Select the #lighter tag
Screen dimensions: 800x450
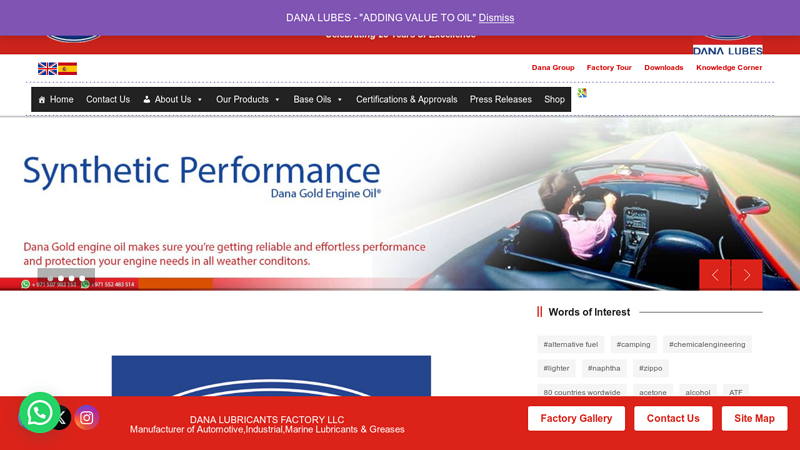click(x=556, y=368)
